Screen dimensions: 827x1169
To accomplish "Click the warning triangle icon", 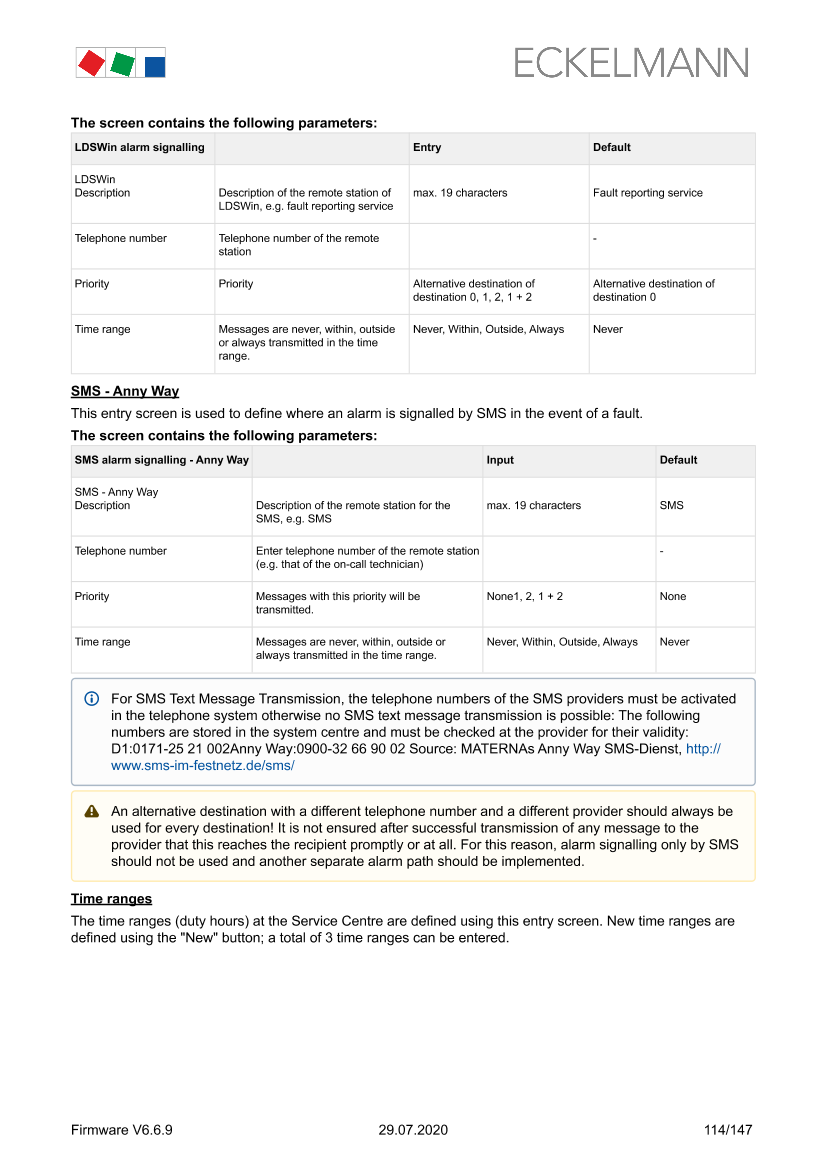I will pos(92,812).
